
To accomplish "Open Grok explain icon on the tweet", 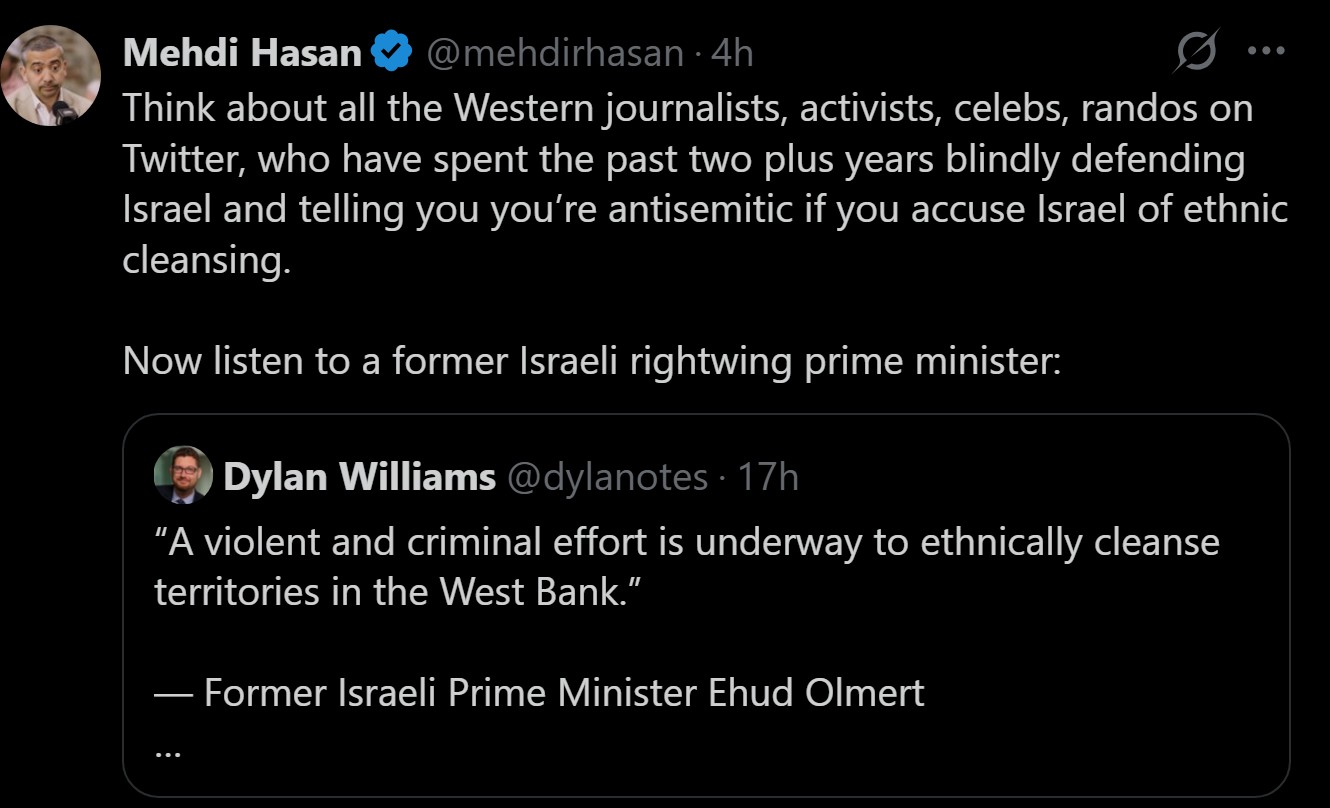I will (x=1195, y=51).
